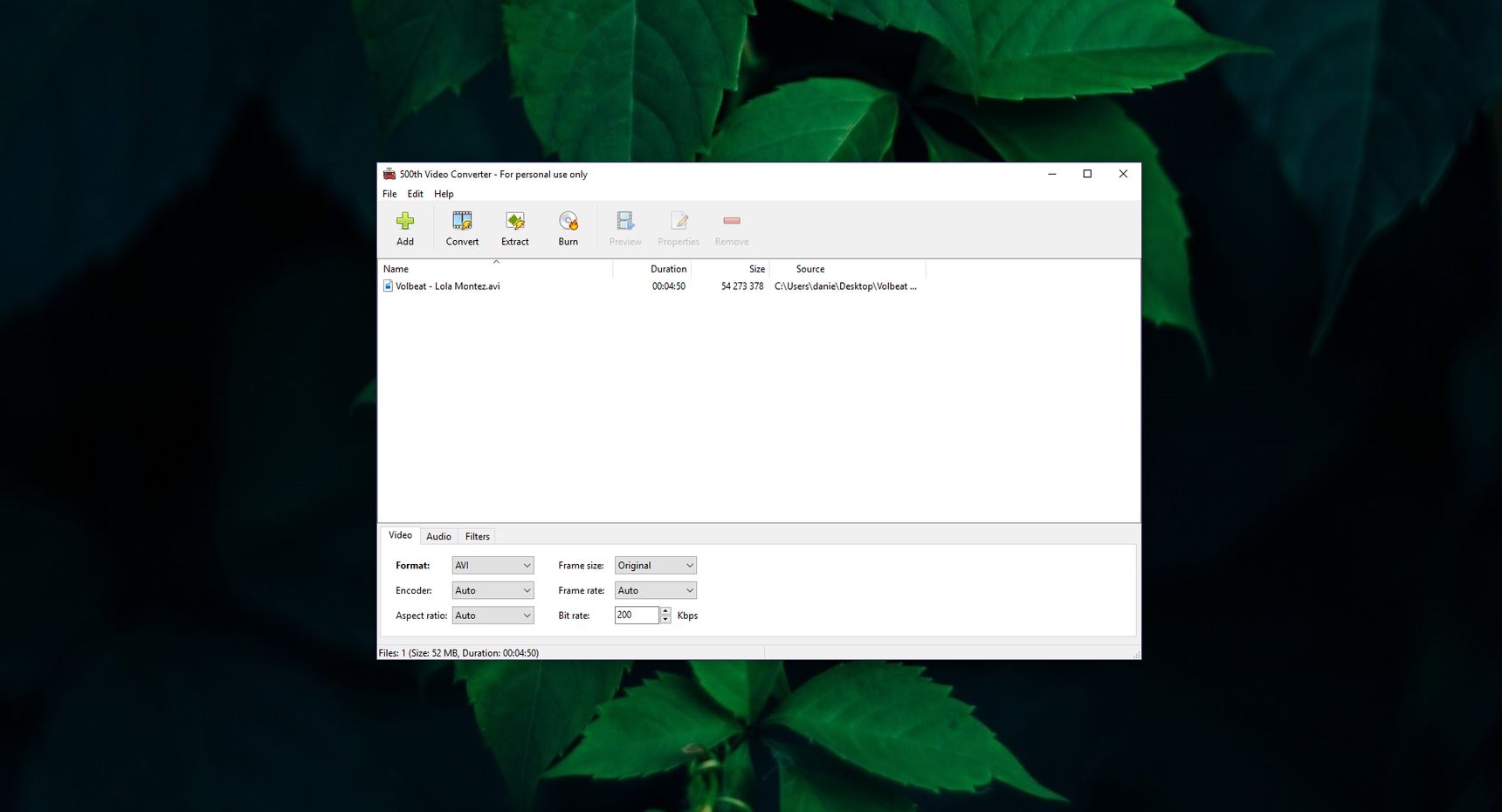This screenshot has width=1502, height=812.
Task: Increase bit rate with the up arrow
Action: 665,611
